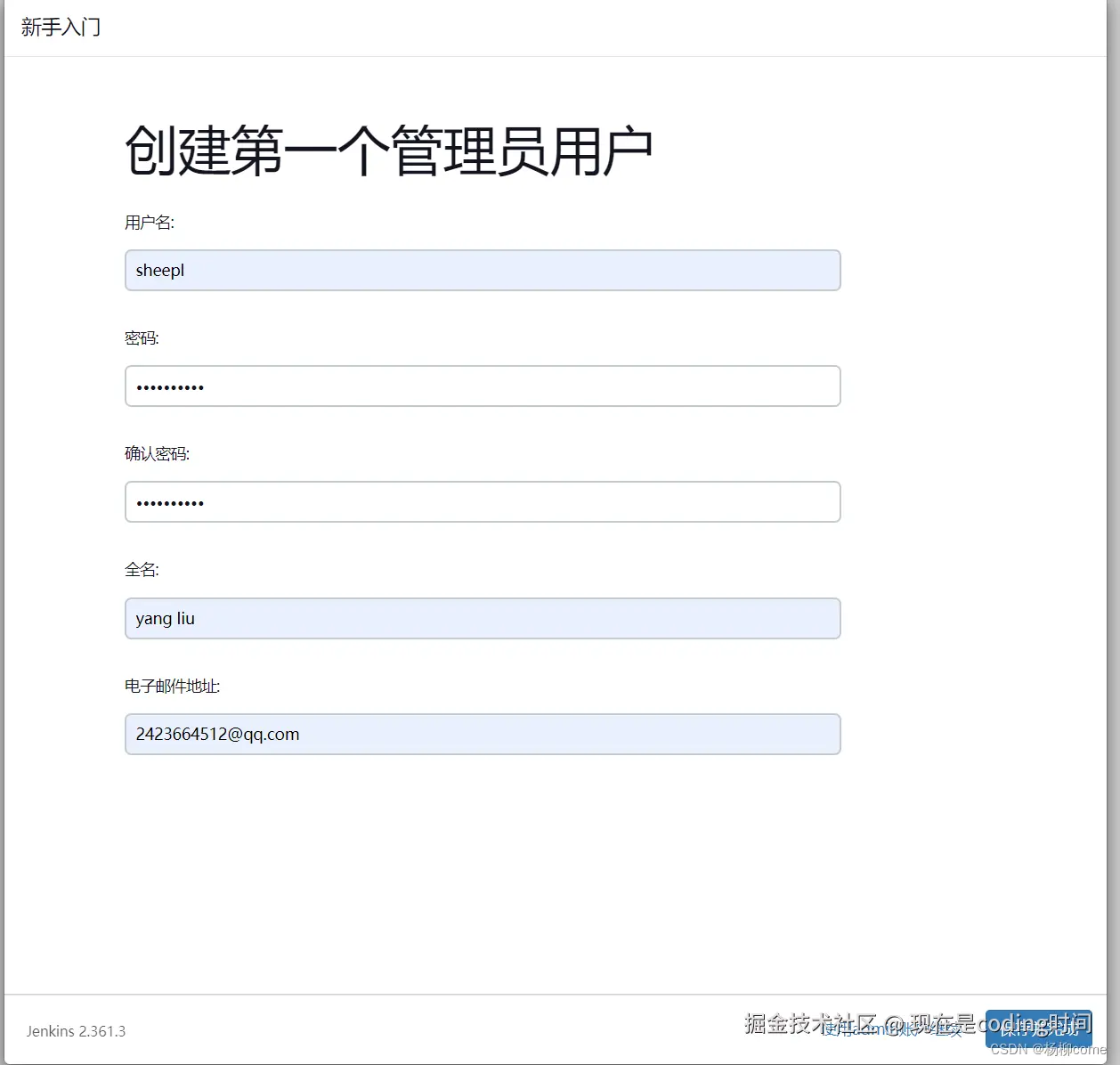Screen dimensions: 1120x1065
Task: Select the email address text to edit
Action: (x=216, y=734)
